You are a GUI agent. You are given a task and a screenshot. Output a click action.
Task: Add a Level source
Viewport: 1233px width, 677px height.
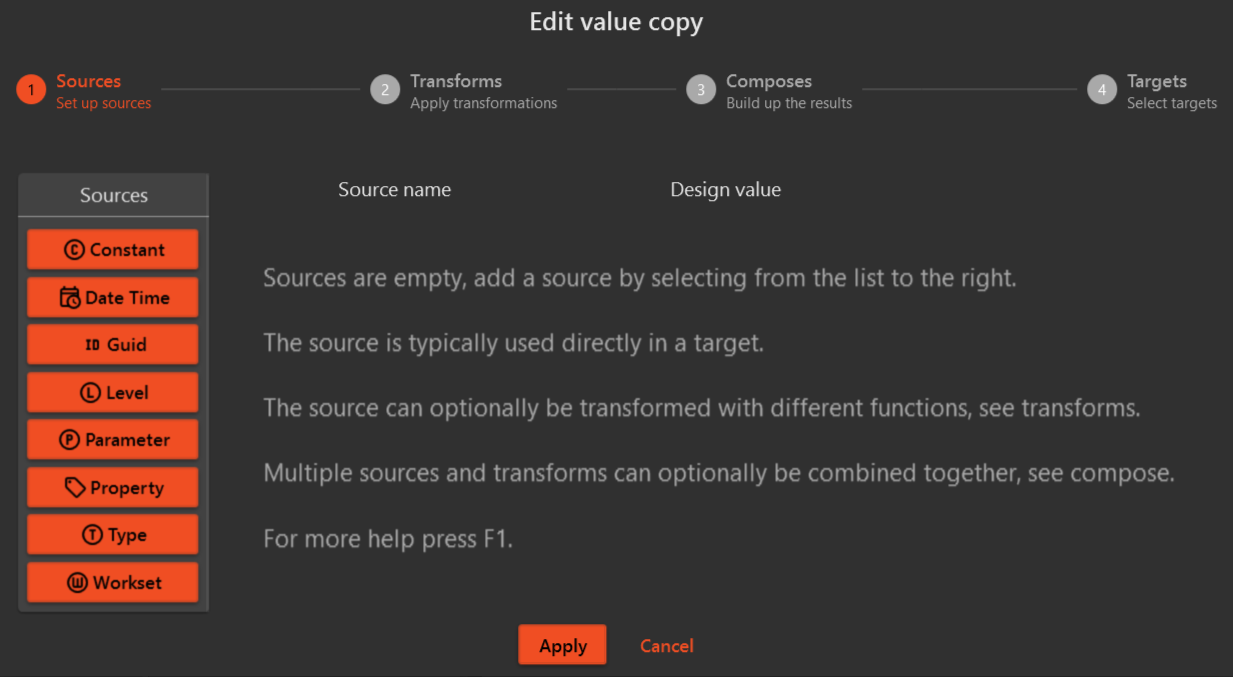[112, 392]
